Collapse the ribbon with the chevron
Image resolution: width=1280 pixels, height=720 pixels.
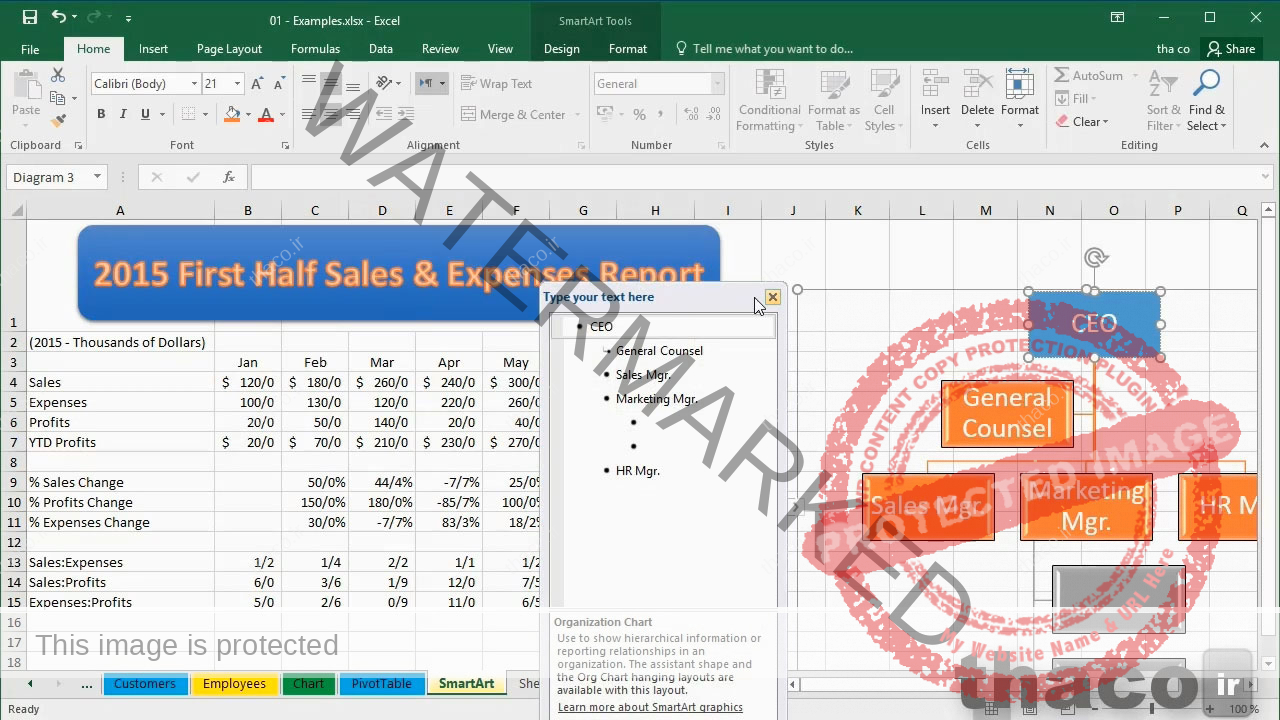1267,145
